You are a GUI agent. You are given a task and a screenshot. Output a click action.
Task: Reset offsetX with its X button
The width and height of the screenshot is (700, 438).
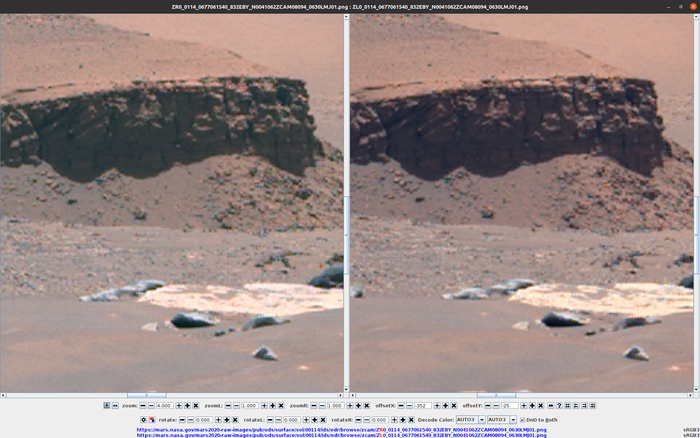click(454, 406)
